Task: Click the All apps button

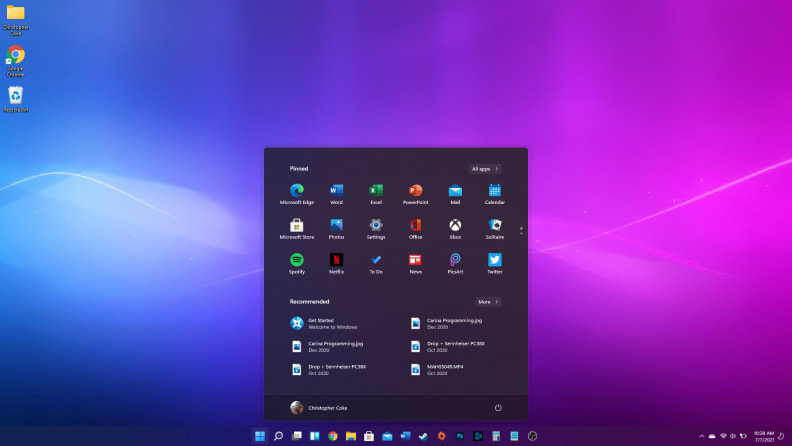Action: [x=485, y=169]
